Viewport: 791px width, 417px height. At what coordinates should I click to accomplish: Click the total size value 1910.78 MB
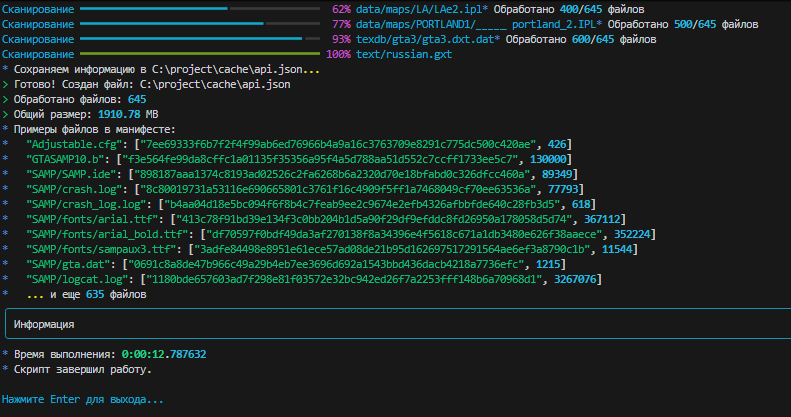click(128, 114)
